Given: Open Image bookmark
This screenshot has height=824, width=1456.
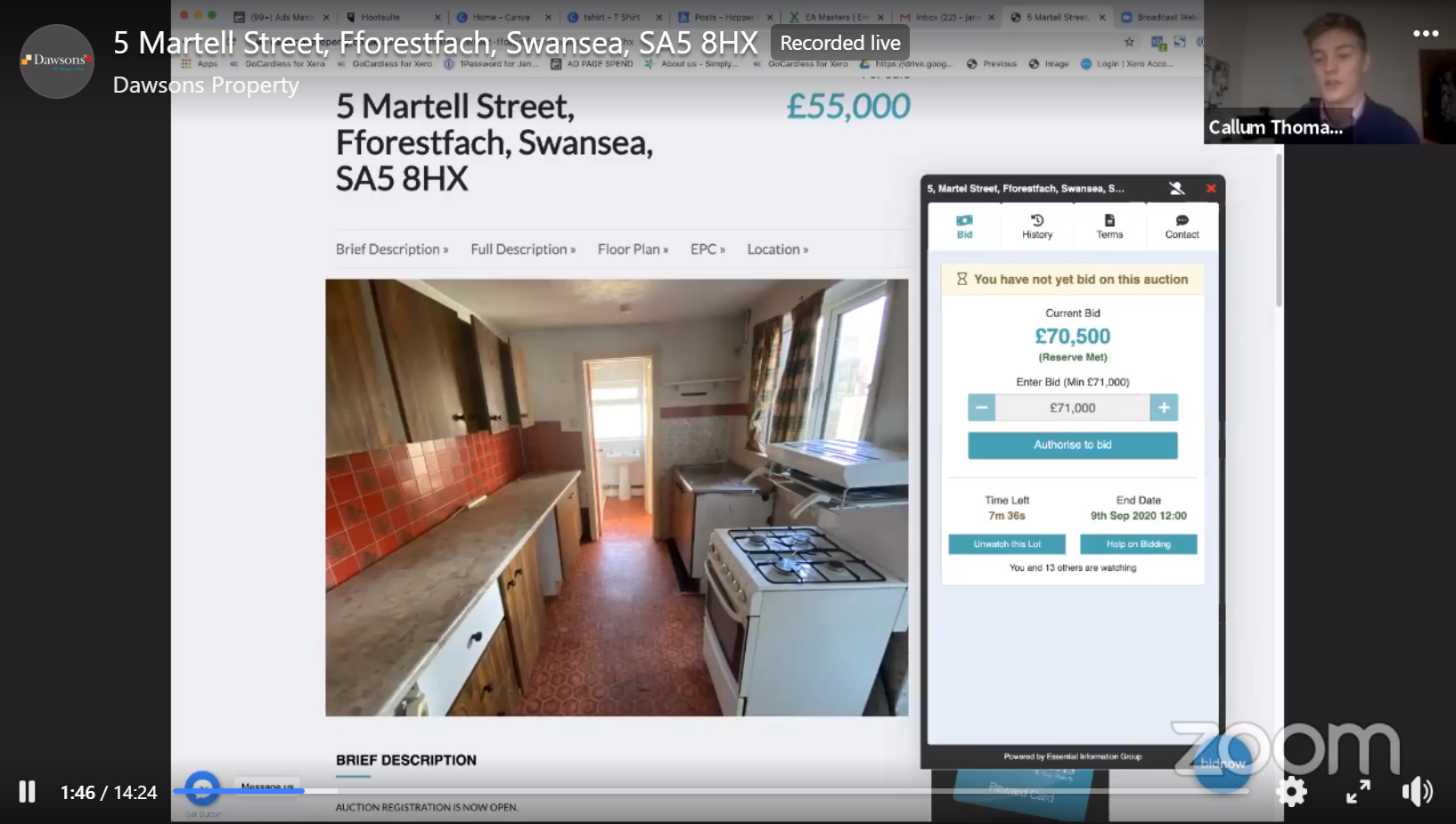Looking at the screenshot, I should pos(1049,63).
